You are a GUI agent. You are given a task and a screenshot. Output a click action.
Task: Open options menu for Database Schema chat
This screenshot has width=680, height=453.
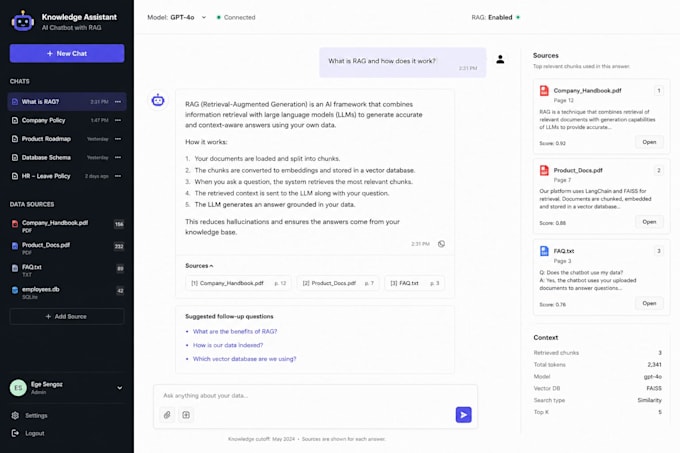tap(118, 157)
